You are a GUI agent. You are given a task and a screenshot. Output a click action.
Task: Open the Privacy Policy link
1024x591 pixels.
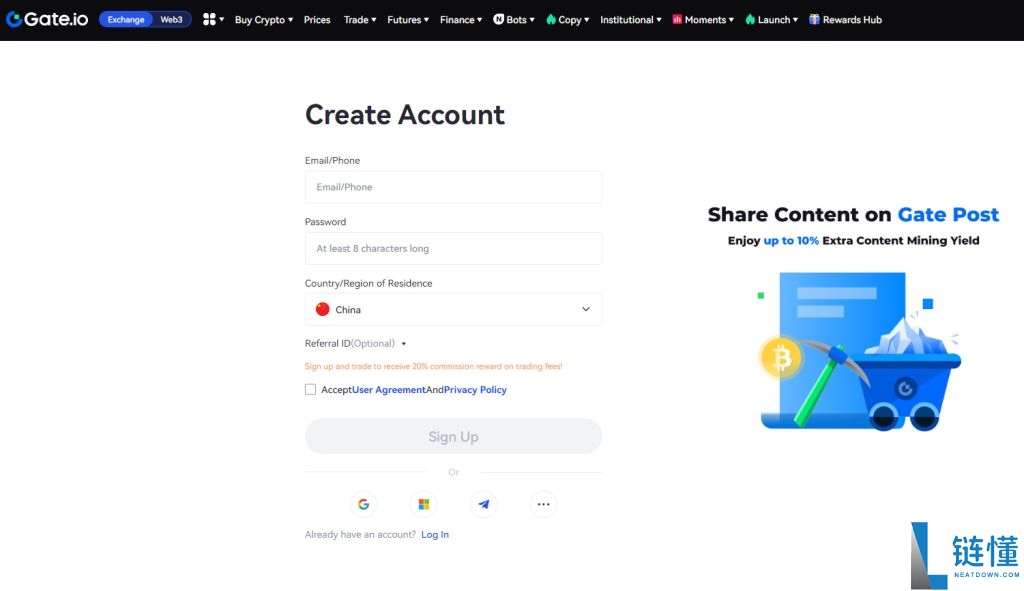[x=475, y=390]
